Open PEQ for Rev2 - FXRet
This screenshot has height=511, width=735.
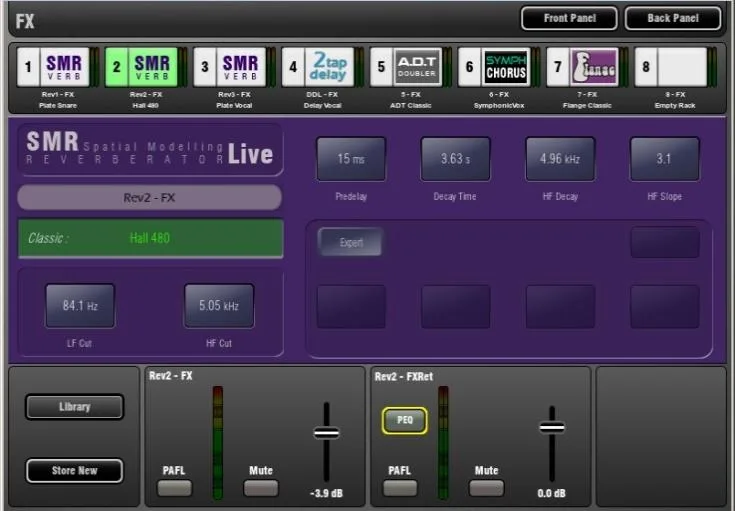click(x=405, y=421)
